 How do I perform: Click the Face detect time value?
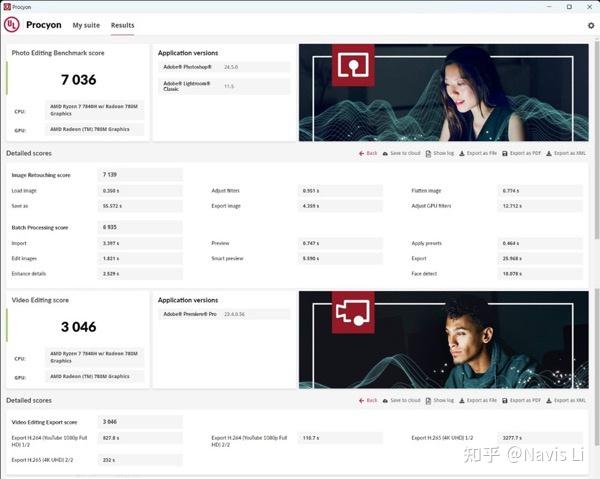(540, 274)
